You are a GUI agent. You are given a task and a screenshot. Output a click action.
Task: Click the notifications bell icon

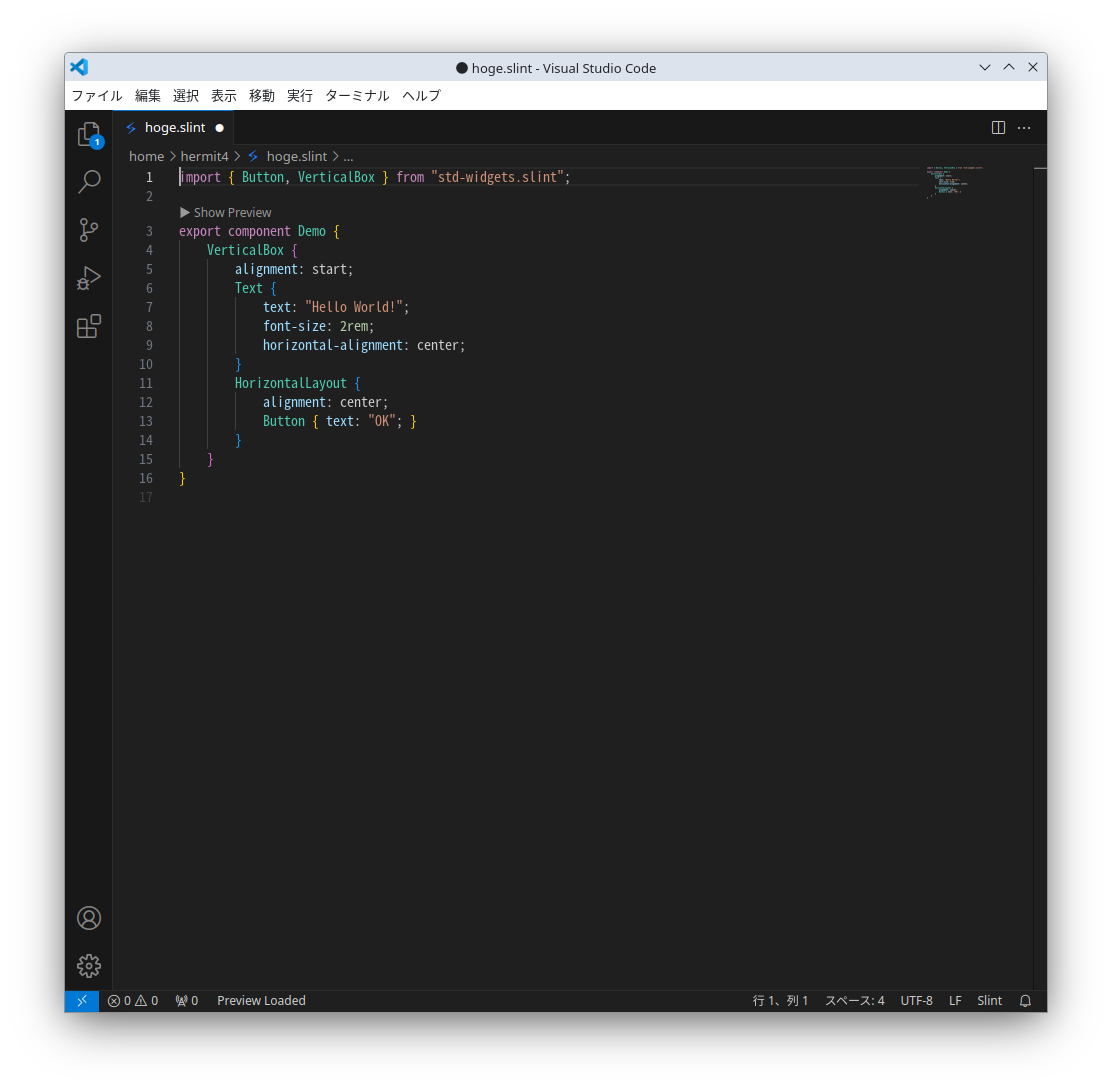point(1025,1000)
